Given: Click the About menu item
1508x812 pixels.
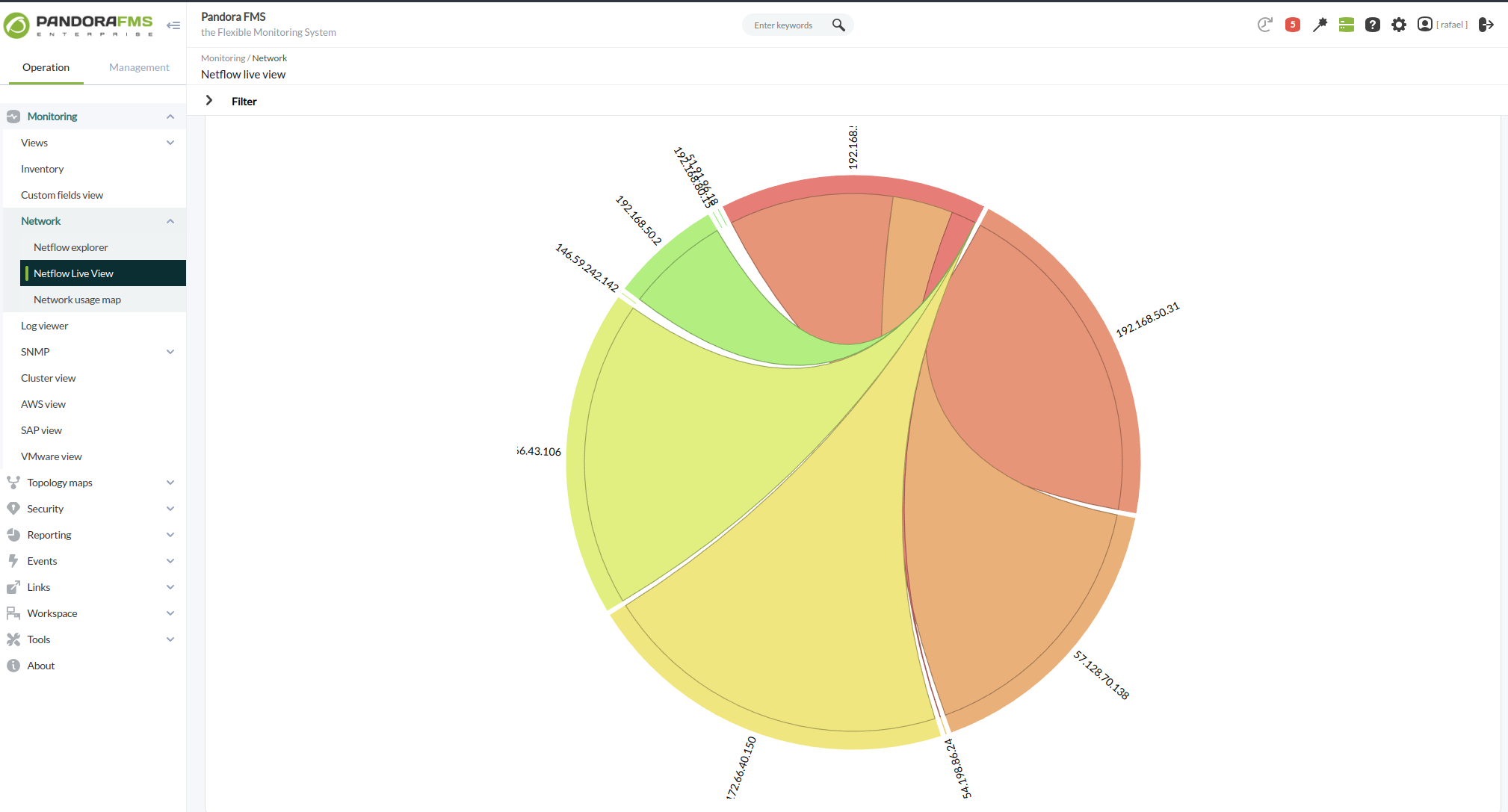Looking at the screenshot, I should (41, 665).
